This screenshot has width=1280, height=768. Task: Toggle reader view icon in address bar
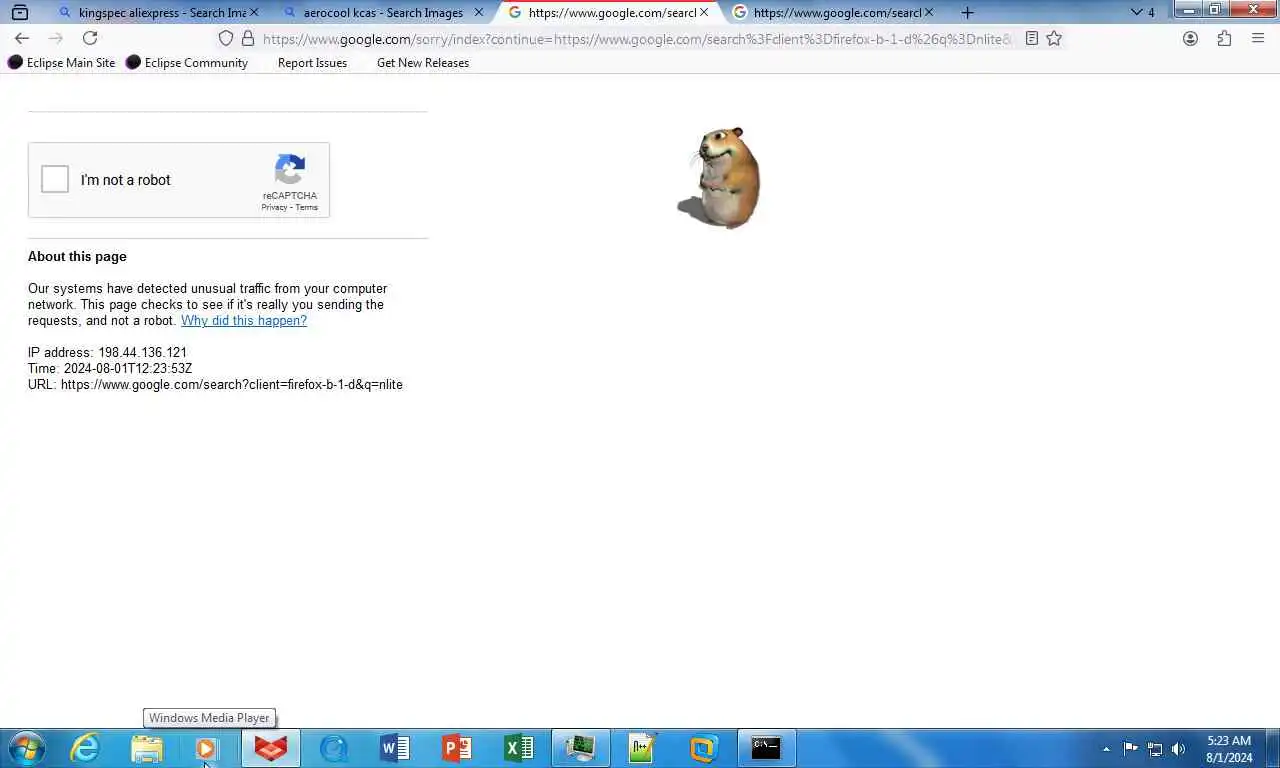pyautogui.click(x=1032, y=39)
